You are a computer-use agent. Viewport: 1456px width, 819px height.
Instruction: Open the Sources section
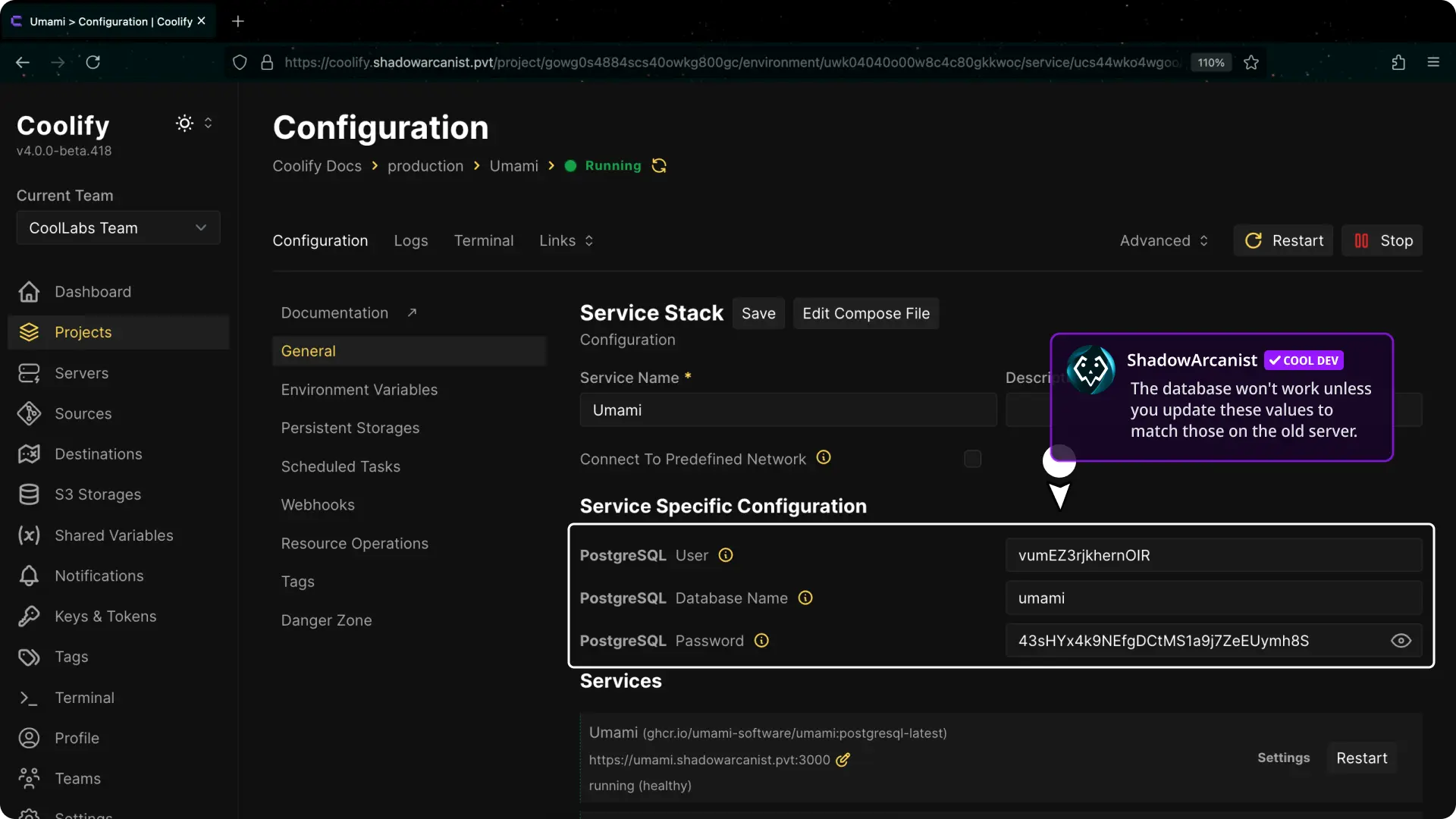pos(83,413)
